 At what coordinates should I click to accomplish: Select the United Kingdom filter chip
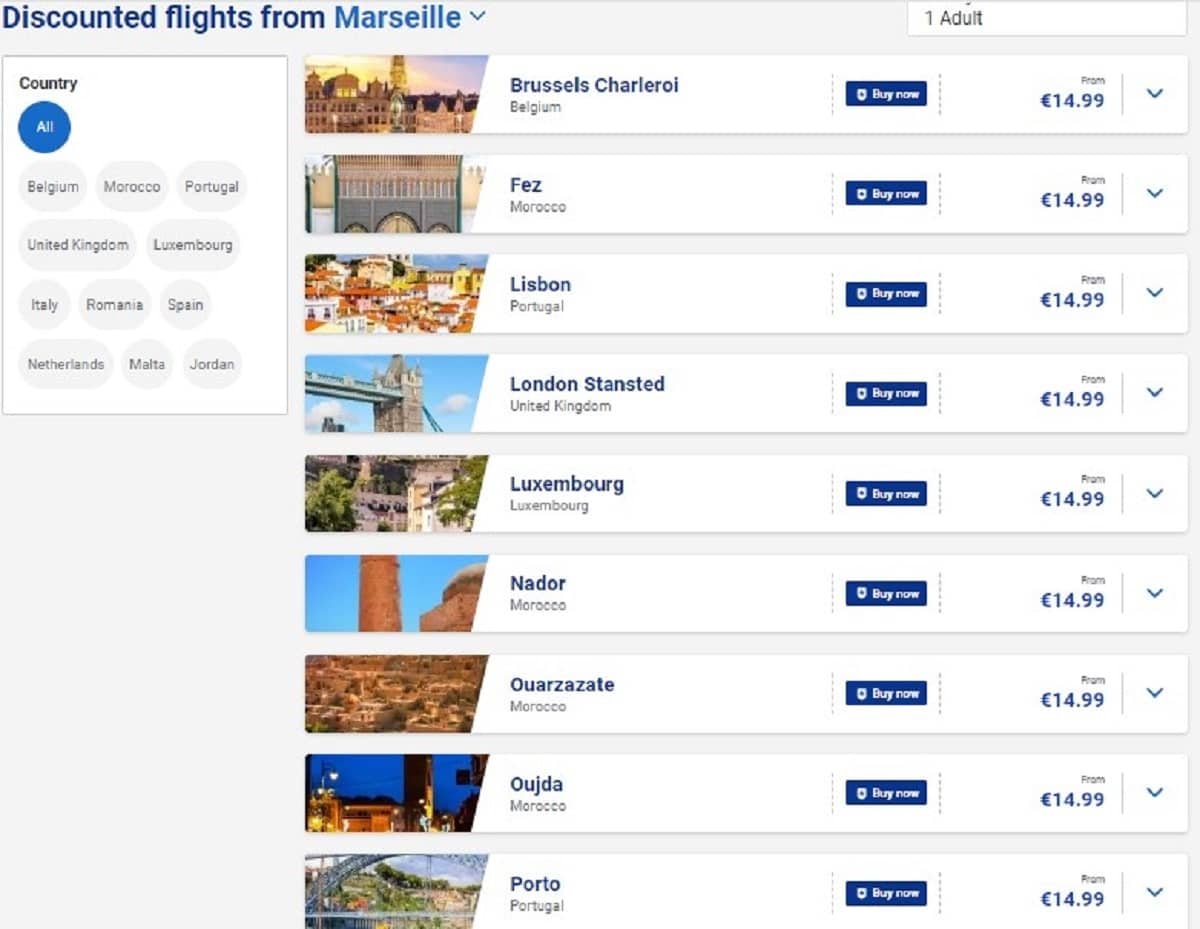click(x=78, y=245)
